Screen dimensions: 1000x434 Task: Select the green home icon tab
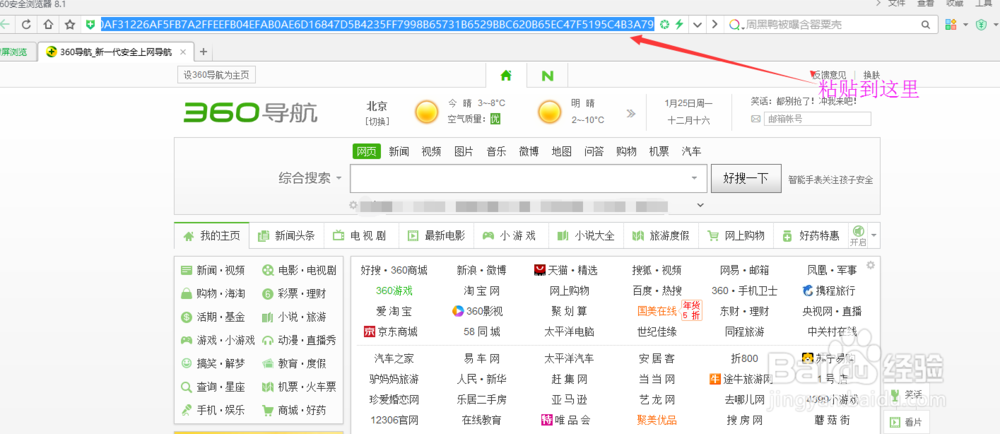(x=506, y=75)
